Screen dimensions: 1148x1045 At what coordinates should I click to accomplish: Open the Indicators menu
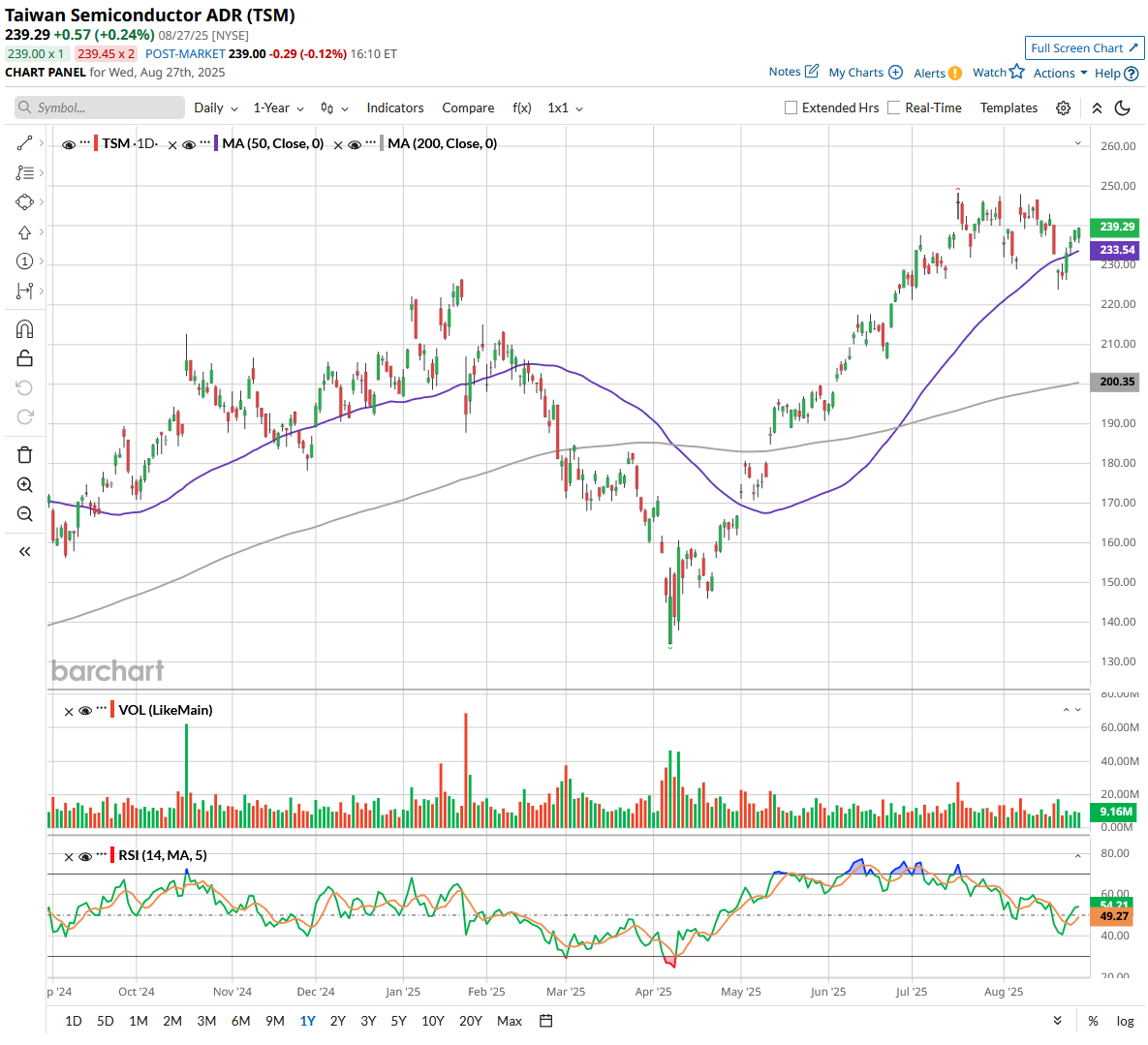[395, 108]
